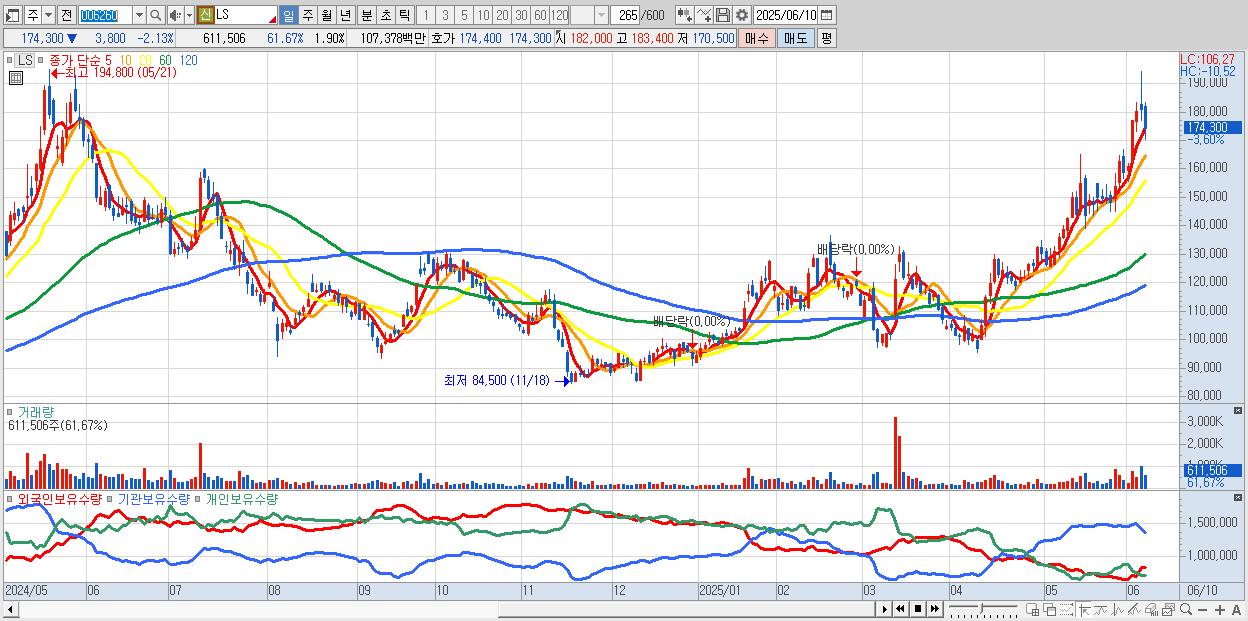Click the rewind chart replay button
Viewport: 1248px width, 621px height.
(x=900, y=609)
